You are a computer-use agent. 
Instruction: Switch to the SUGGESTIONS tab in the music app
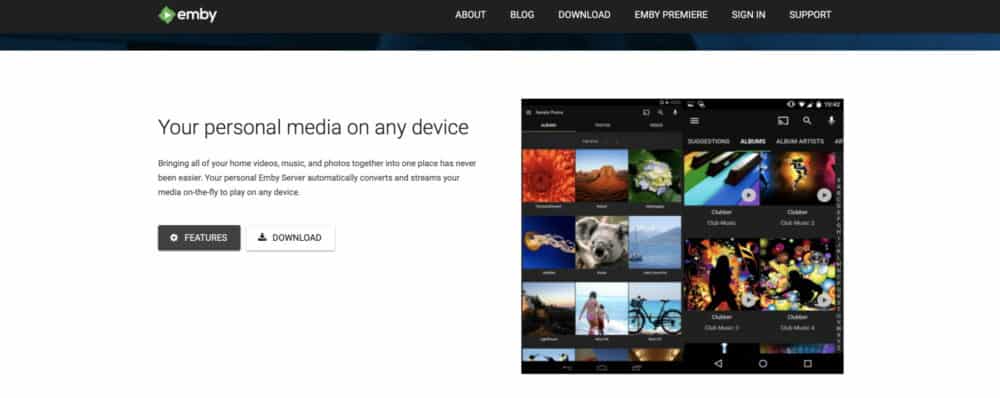709,141
